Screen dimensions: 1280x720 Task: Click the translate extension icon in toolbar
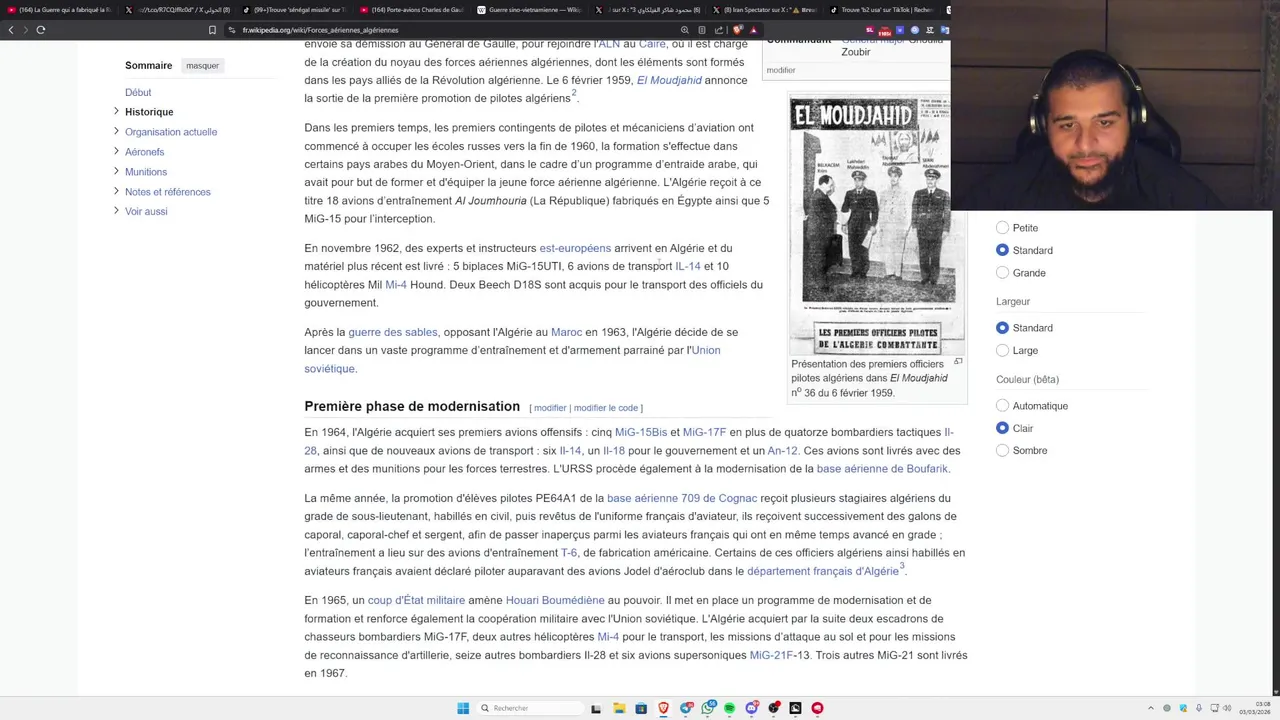(944, 30)
